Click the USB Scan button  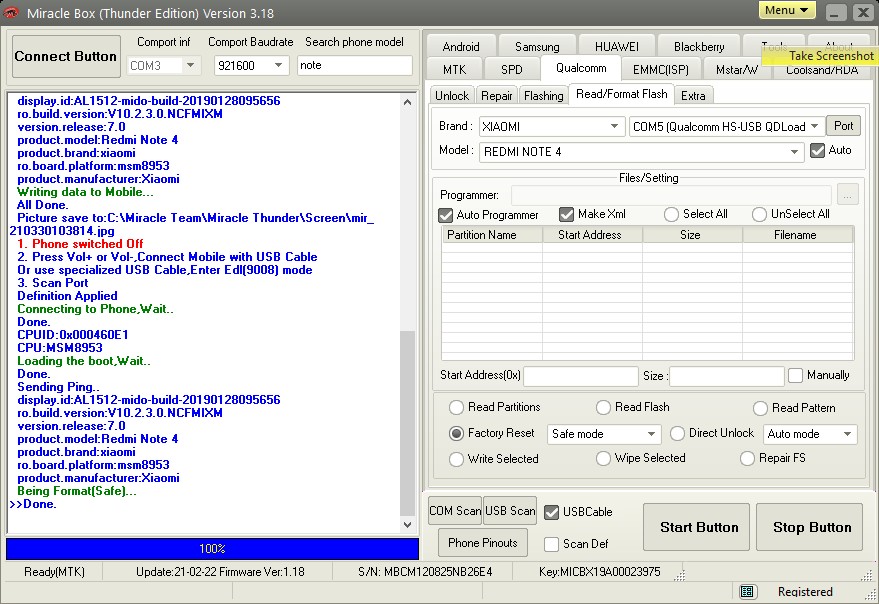click(510, 511)
